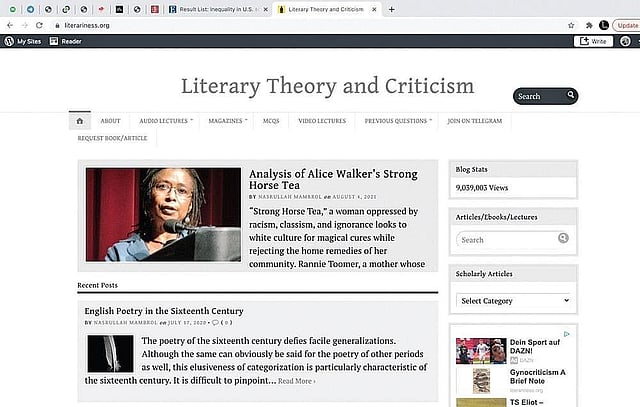The width and height of the screenshot is (640, 407).
Task: Open the Video Lectures menu item
Action: click(x=322, y=121)
